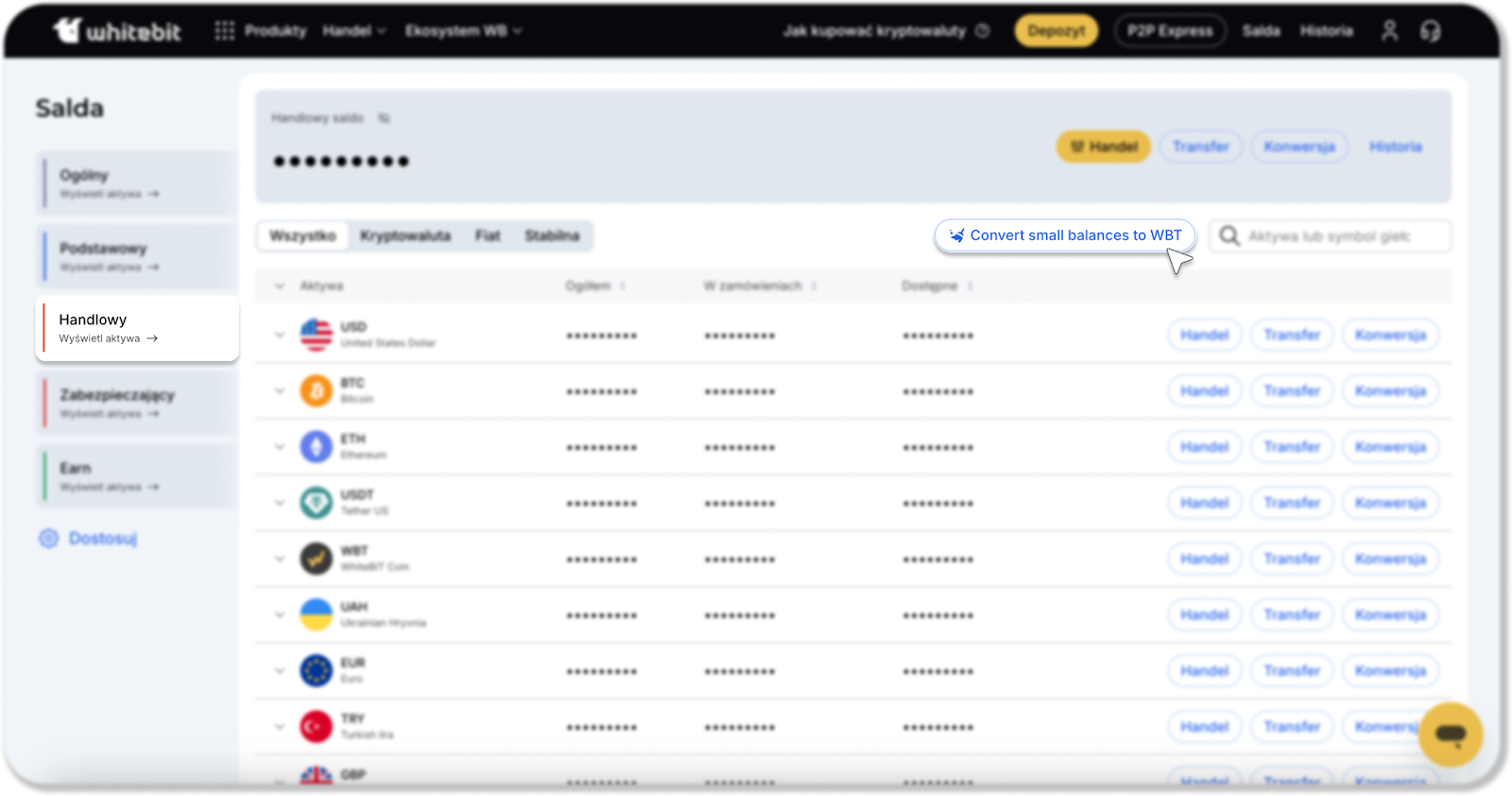Switch to the Kryptowaluta filter tab
The width and height of the screenshot is (1512, 796).
[x=405, y=235]
